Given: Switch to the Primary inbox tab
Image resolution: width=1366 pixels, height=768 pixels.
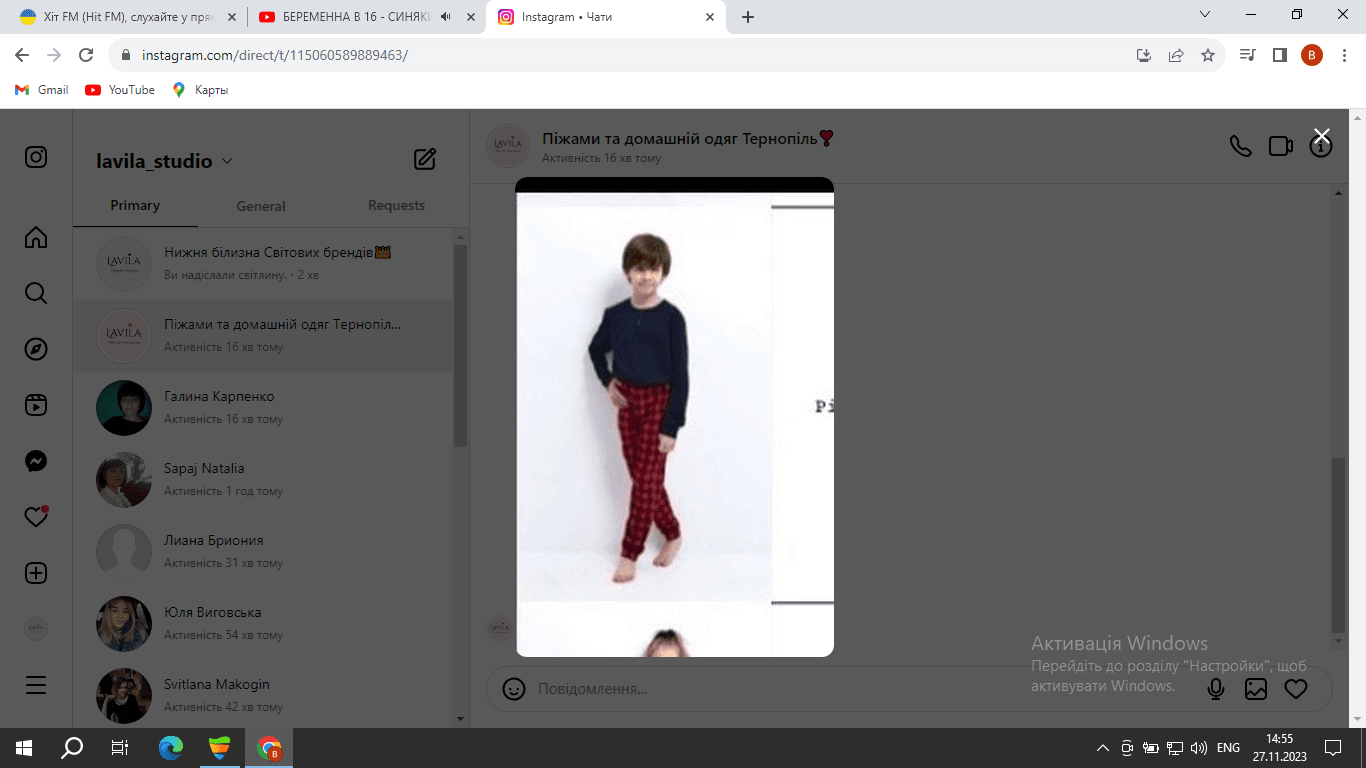Looking at the screenshot, I should [135, 206].
